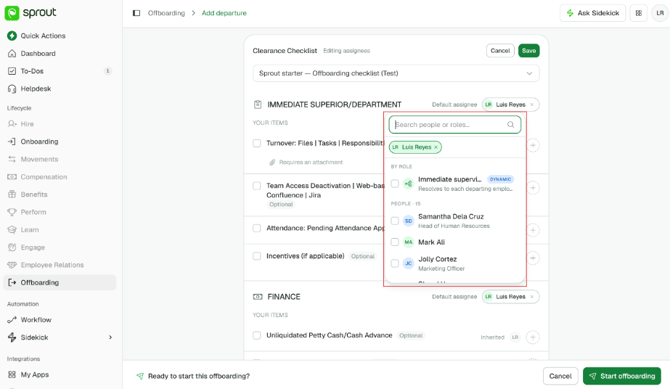Open the Helpdesk headset icon
This screenshot has height=389, width=670.
(12, 89)
